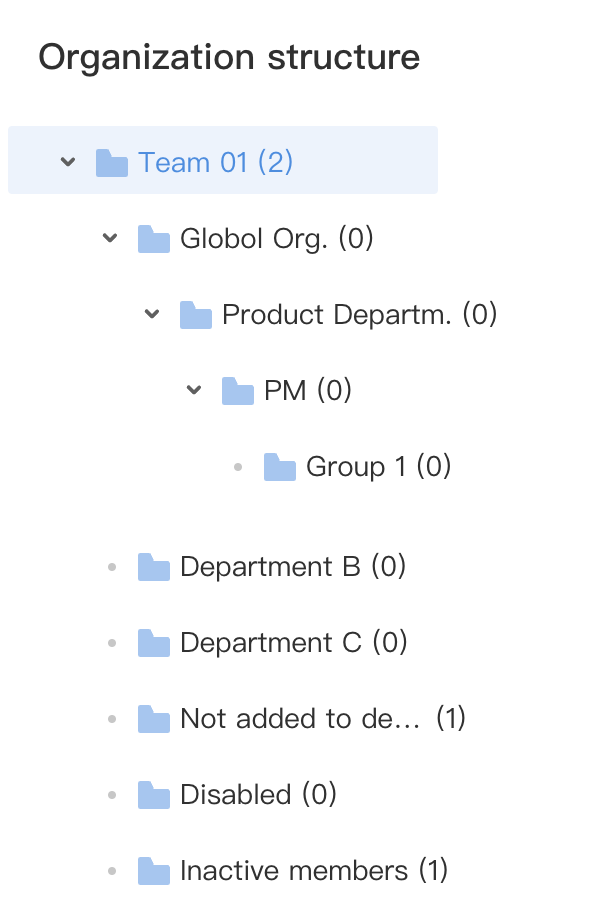Click the Group 1 folder icon

pos(280,467)
